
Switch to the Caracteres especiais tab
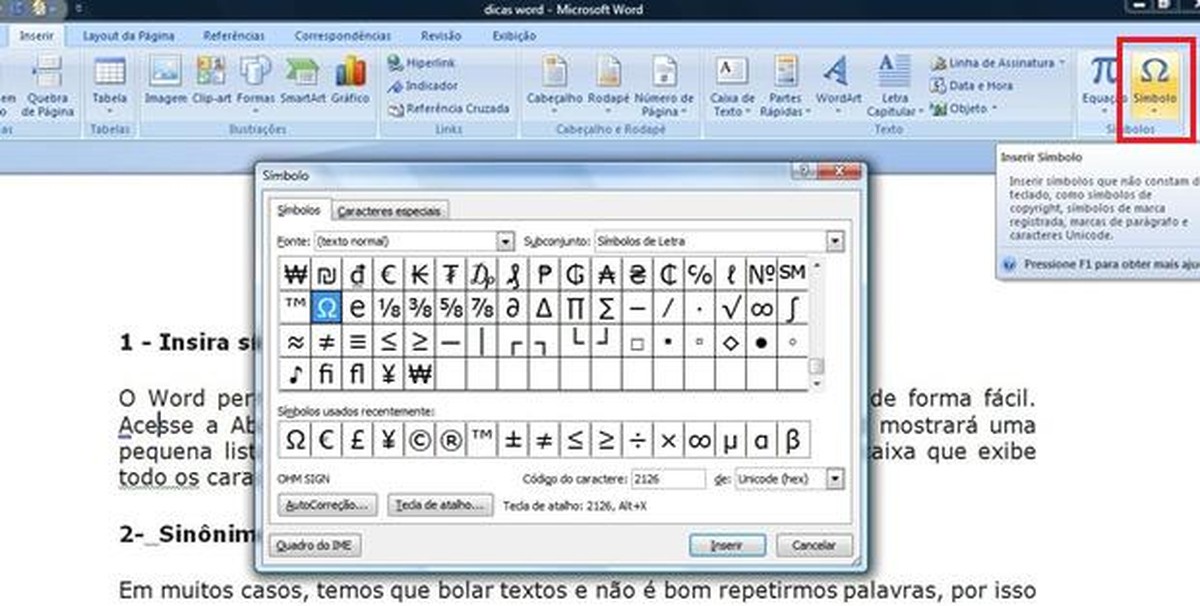(x=389, y=211)
